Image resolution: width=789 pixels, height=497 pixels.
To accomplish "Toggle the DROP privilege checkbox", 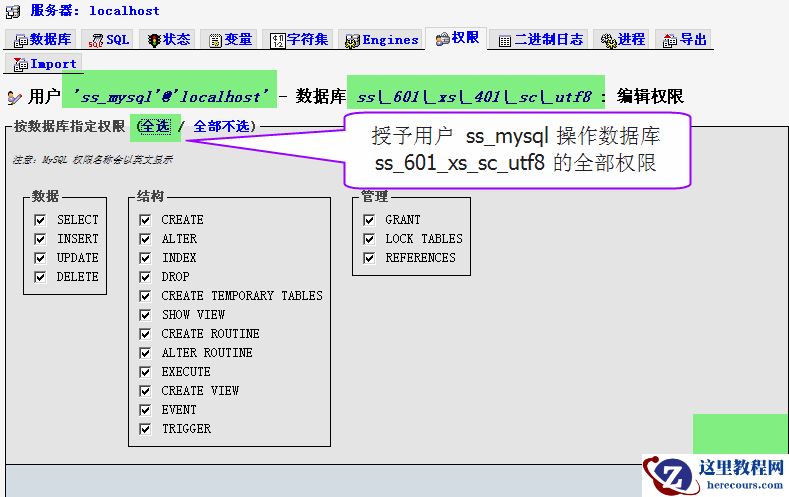I will (x=145, y=277).
